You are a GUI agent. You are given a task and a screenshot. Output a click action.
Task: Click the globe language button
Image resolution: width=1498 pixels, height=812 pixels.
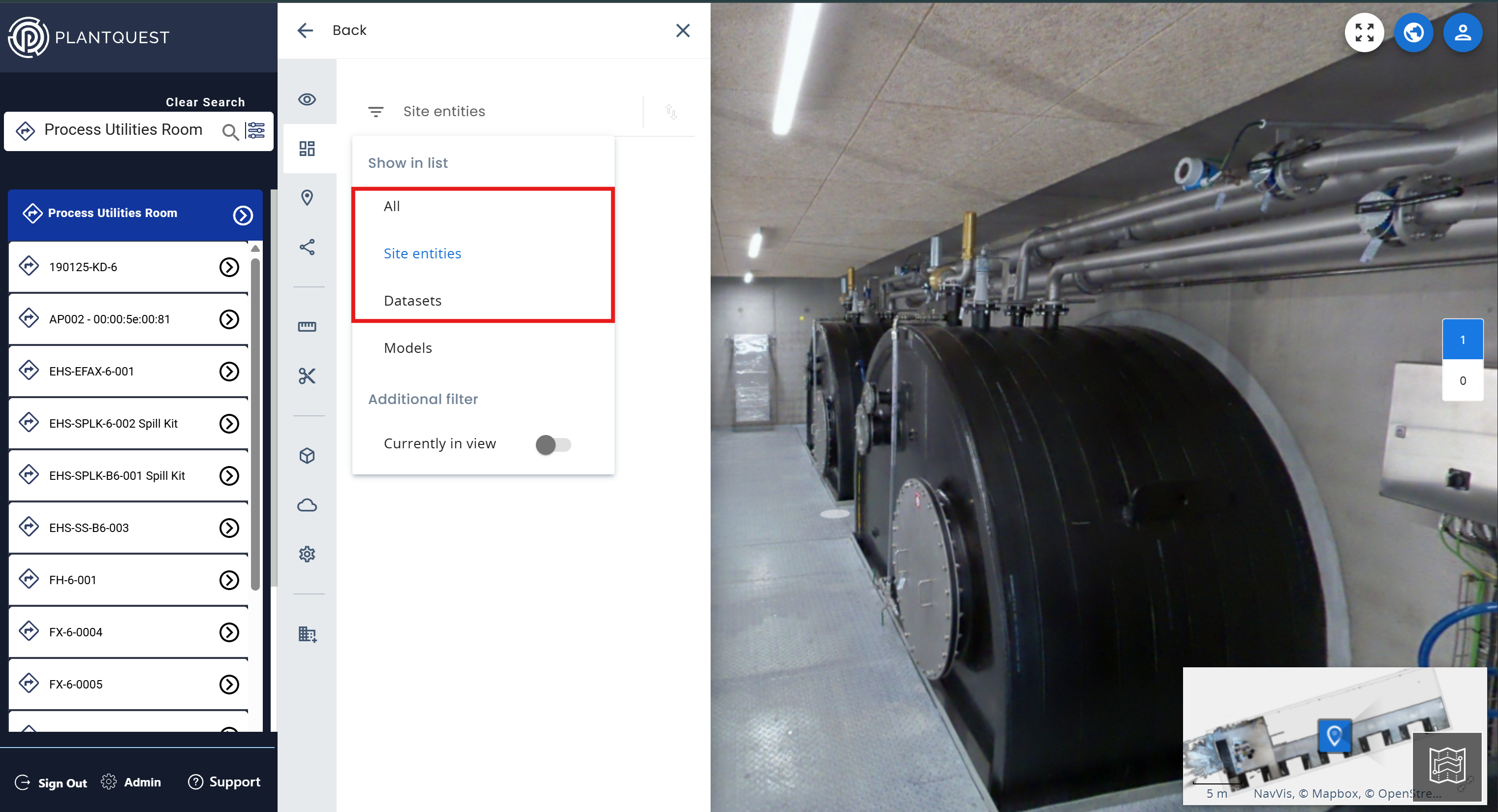1414,32
